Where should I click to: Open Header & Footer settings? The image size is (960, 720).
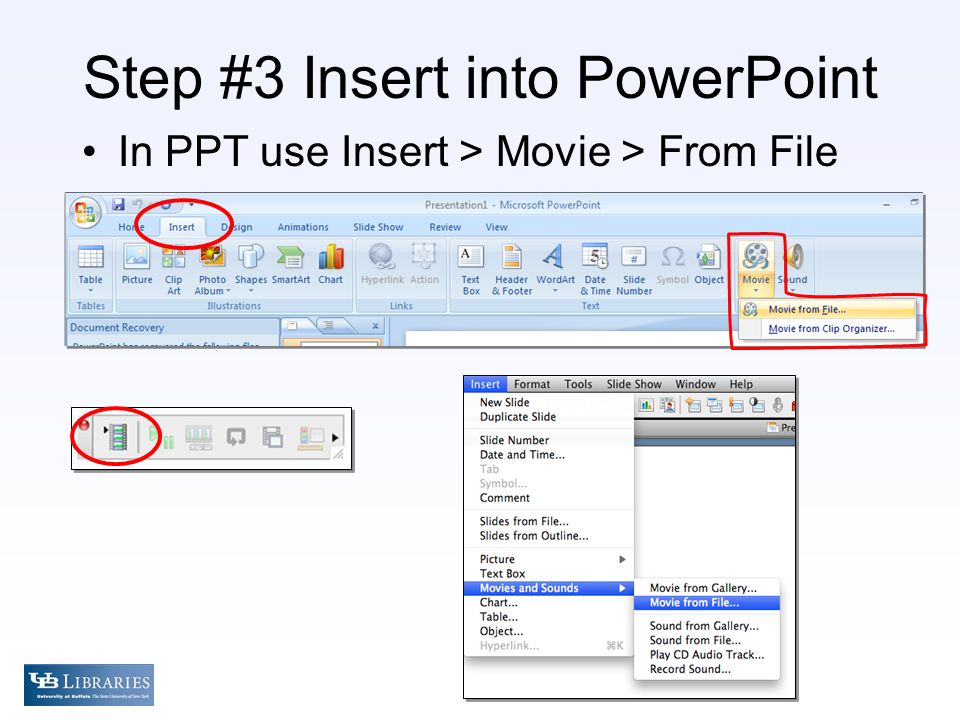click(512, 268)
